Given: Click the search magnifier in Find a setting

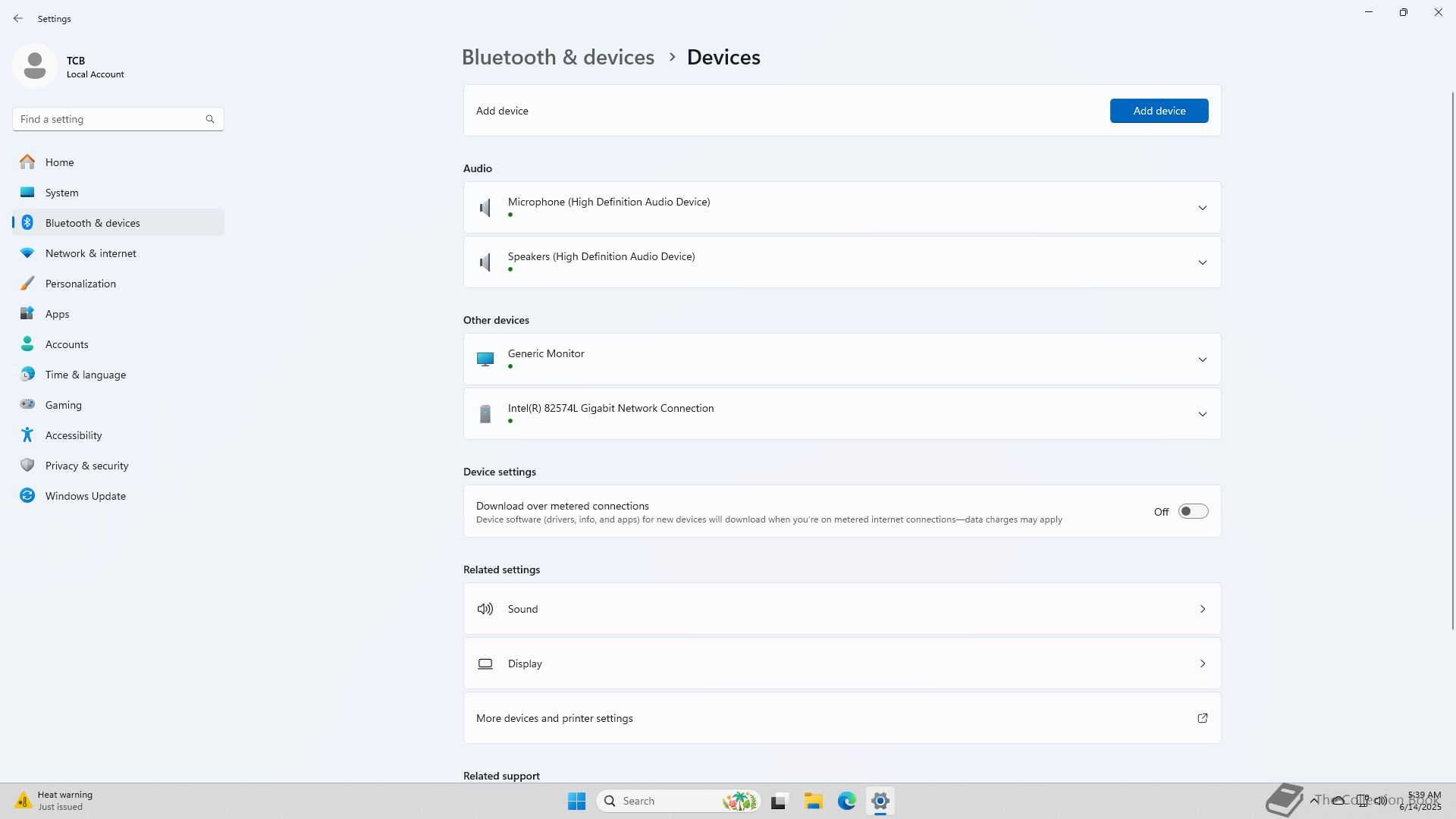Looking at the screenshot, I should 210,119.
